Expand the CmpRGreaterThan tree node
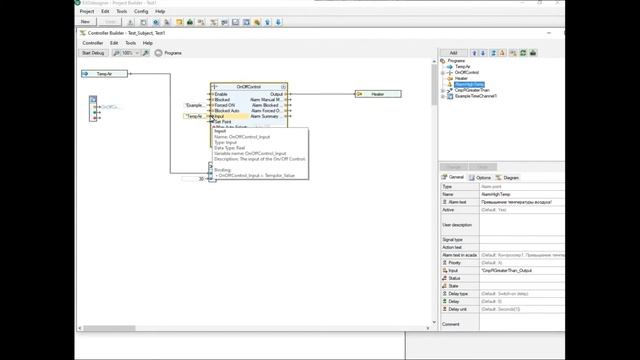The image size is (640, 360). click(443, 91)
